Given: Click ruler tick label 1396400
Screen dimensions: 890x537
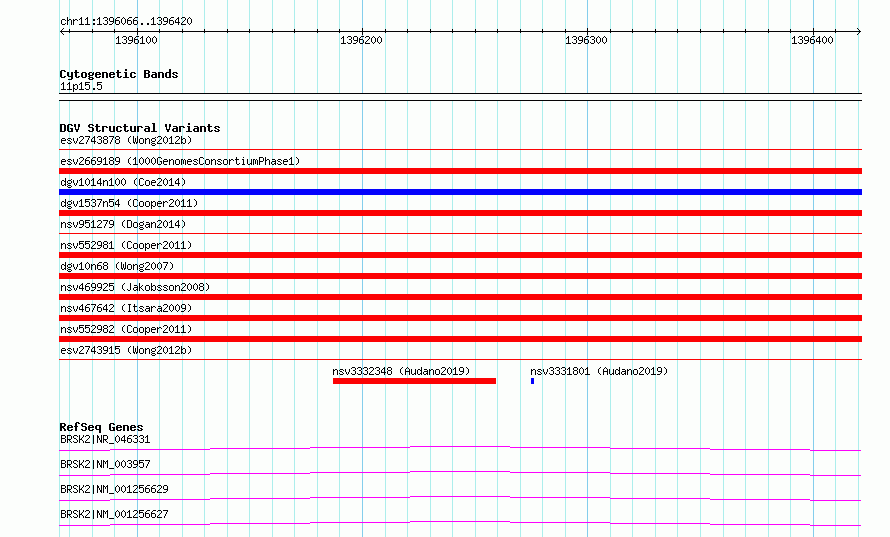Looking at the screenshot, I should pos(812,40).
